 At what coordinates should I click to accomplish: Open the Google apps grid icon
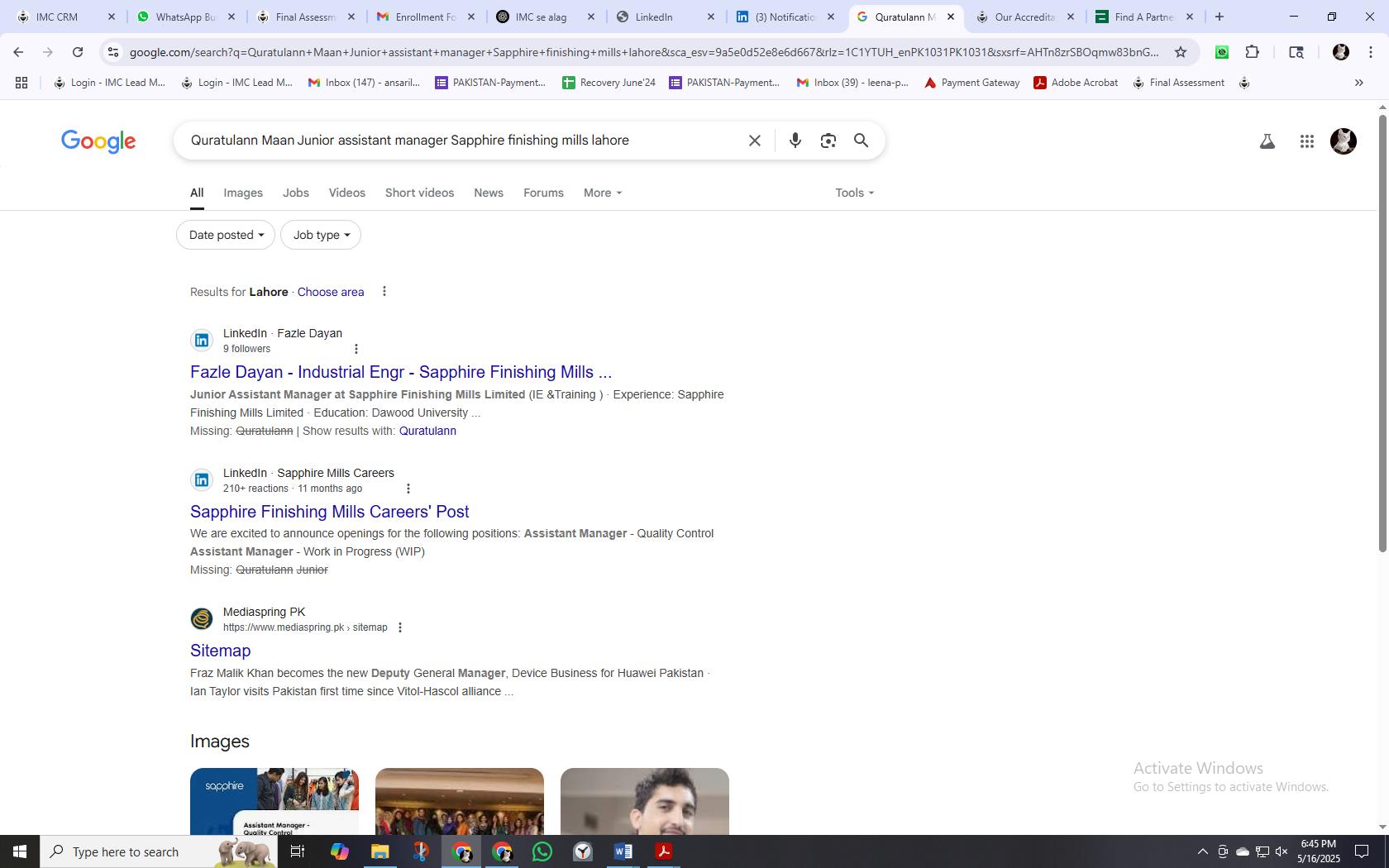[x=1306, y=141]
